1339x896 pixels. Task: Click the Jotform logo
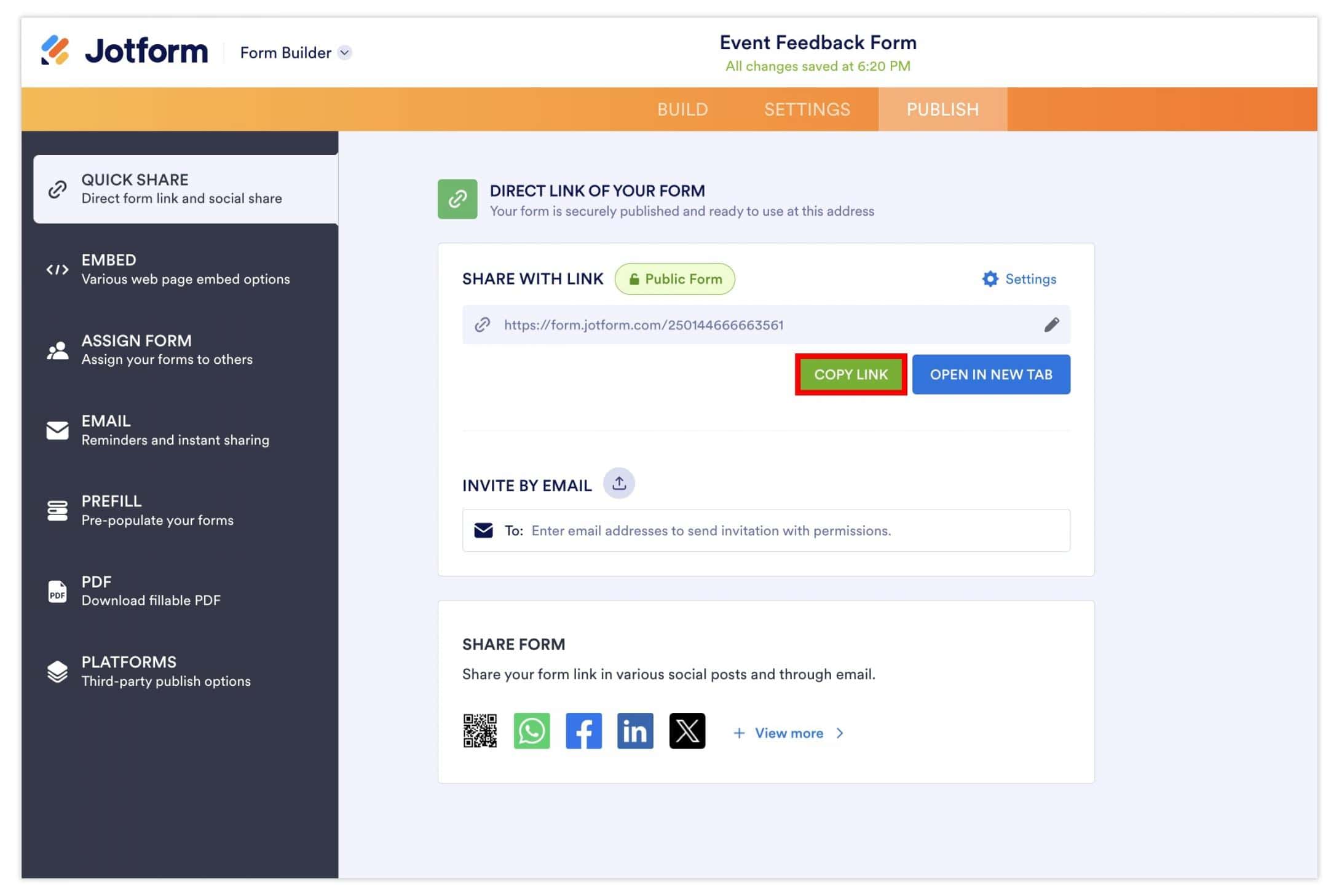[125, 51]
